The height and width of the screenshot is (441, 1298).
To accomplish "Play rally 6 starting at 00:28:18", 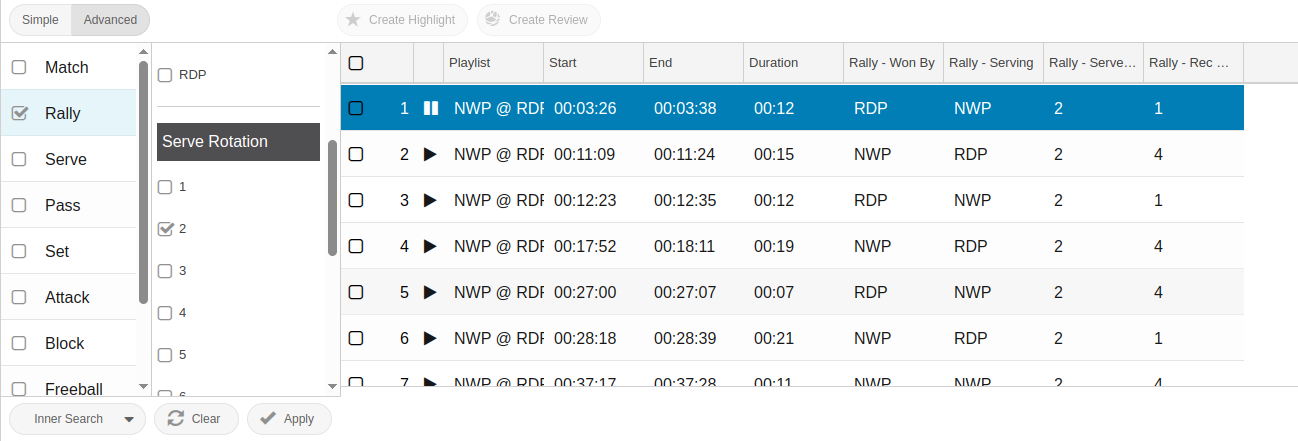I will [x=431, y=338].
